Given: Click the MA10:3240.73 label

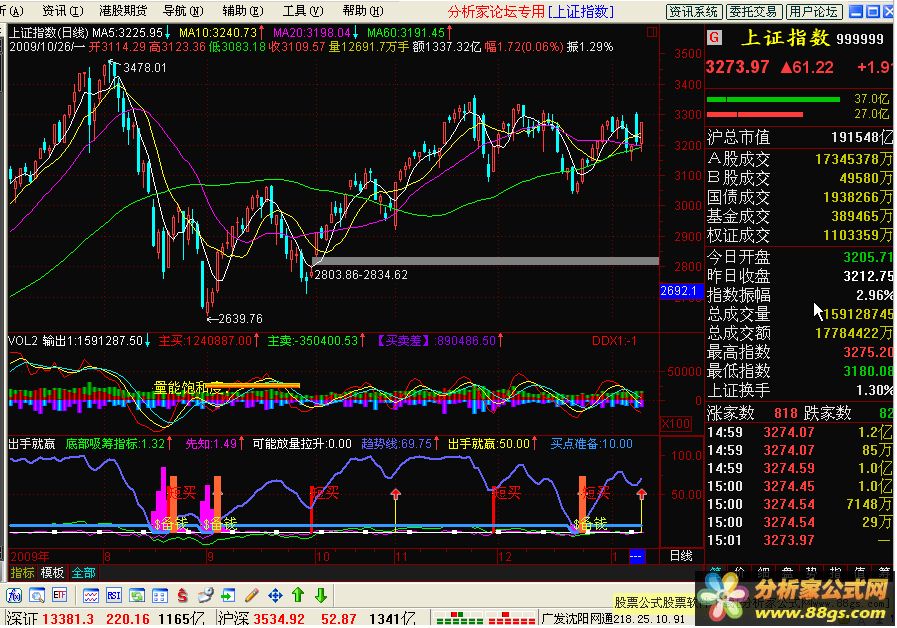Looking at the screenshot, I should pos(217,33).
